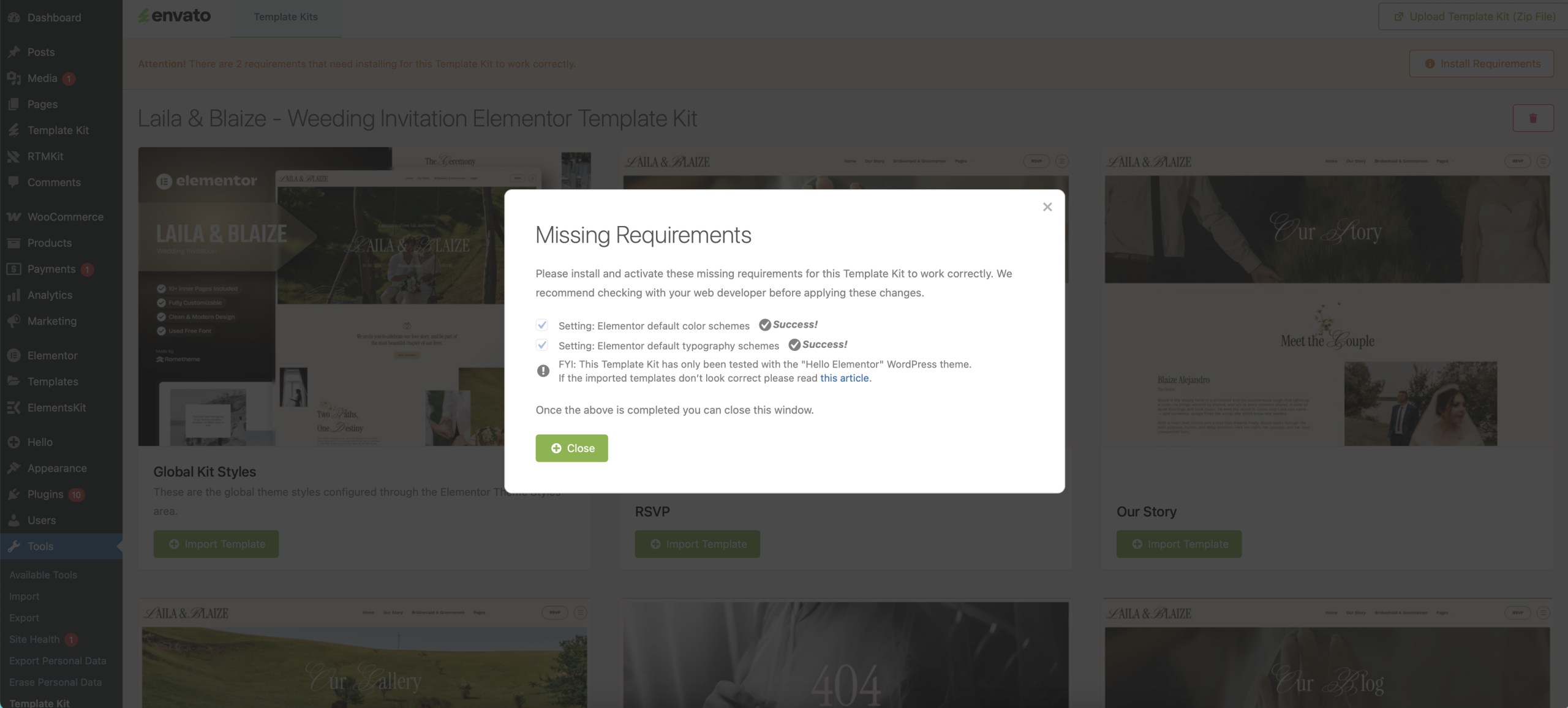This screenshot has height=708, width=1568.
Task: Click the Posts pin icon
Action: 13,52
